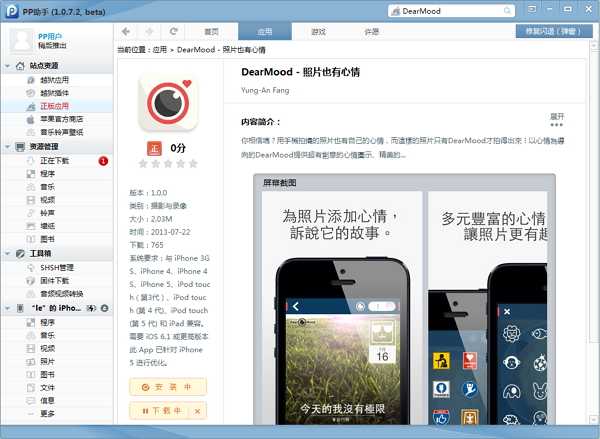This screenshot has width=600, height=439.
Task: Click the PP用户 avatar picture
Action: tap(21, 40)
